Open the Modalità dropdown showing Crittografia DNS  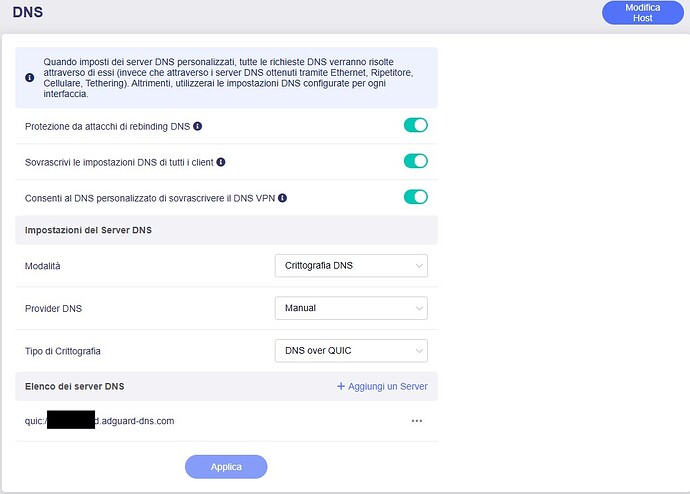[351, 266]
